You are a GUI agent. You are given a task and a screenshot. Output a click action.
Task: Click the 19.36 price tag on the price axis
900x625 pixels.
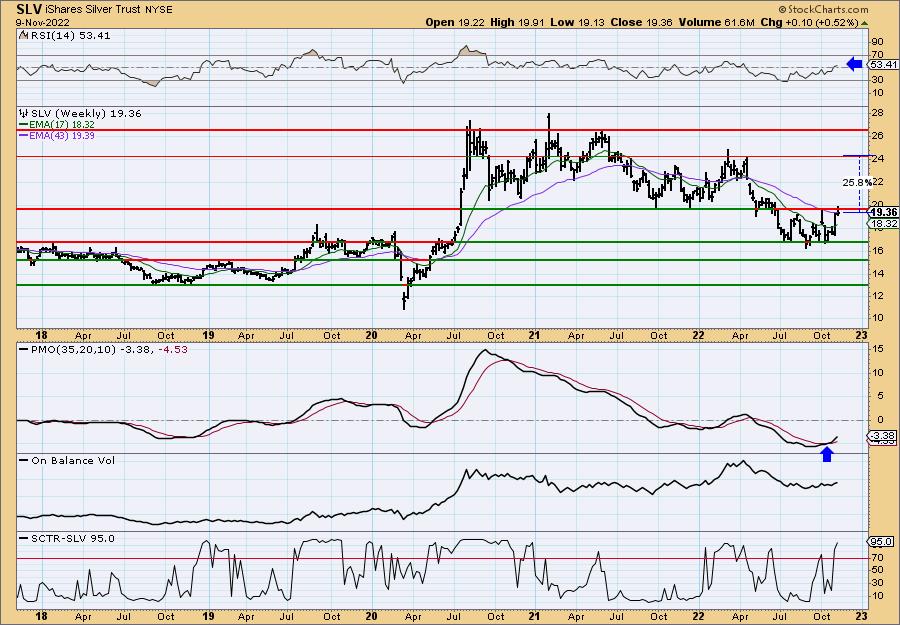pos(883,212)
